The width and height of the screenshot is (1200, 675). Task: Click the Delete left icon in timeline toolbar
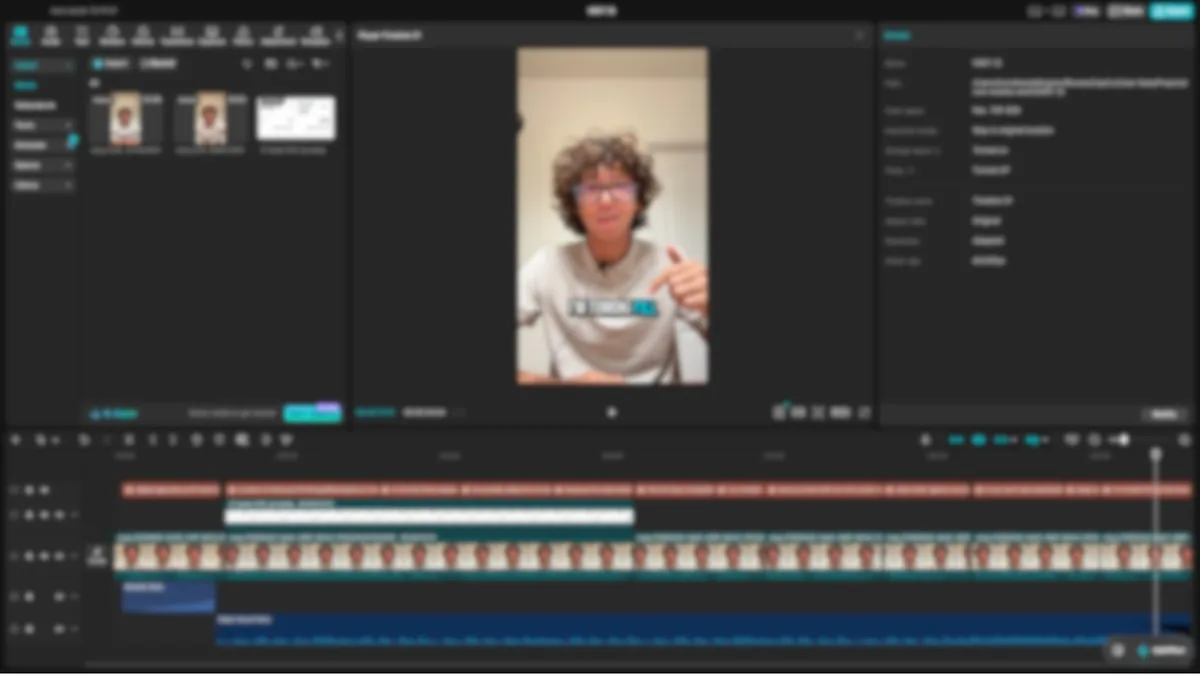point(152,440)
